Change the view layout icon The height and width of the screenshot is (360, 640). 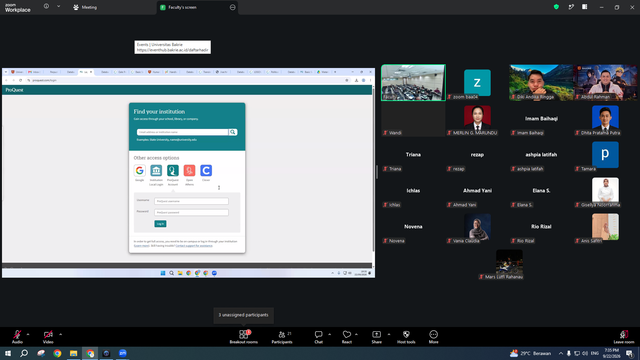(584, 7)
